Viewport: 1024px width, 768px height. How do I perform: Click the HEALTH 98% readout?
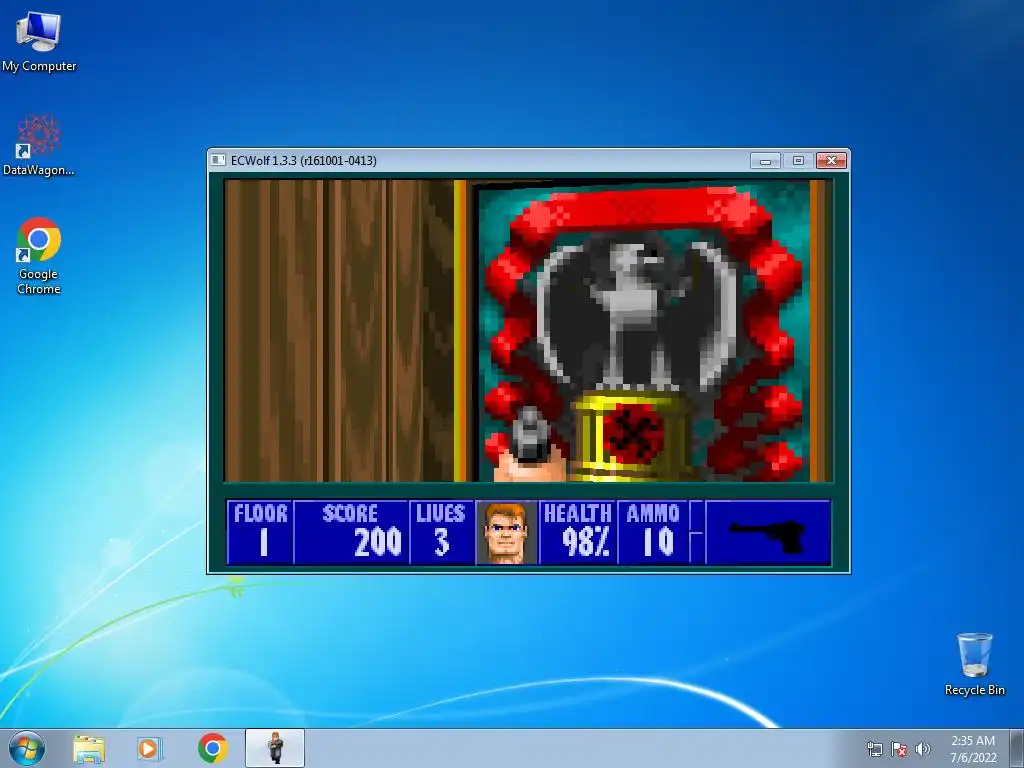click(x=578, y=532)
